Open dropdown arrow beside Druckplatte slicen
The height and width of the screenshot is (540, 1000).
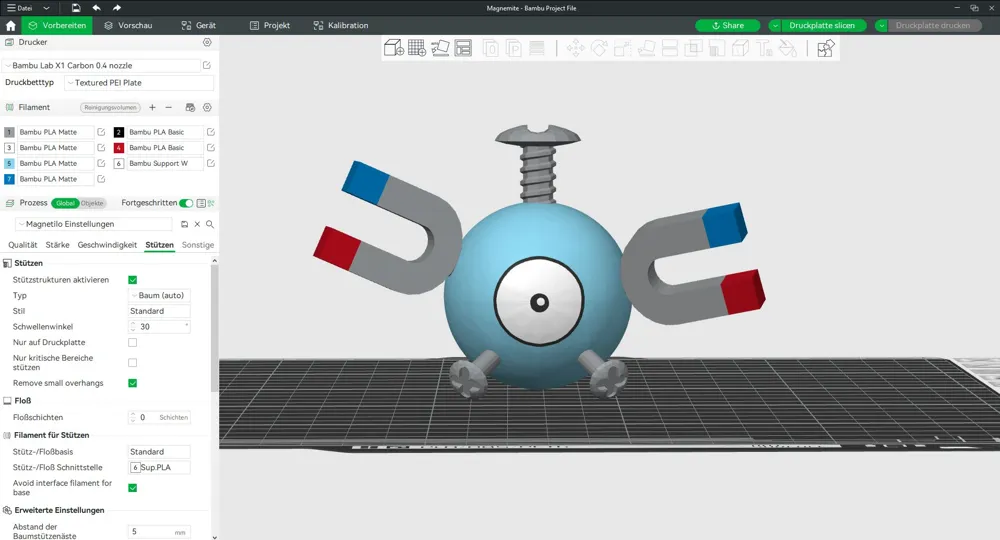click(x=775, y=26)
